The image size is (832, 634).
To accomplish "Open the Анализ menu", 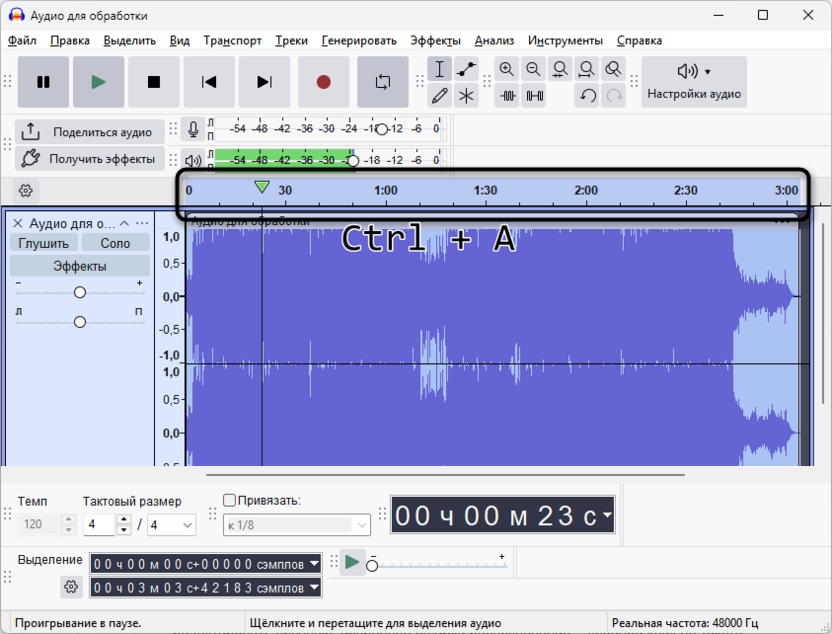I will tap(495, 40).
